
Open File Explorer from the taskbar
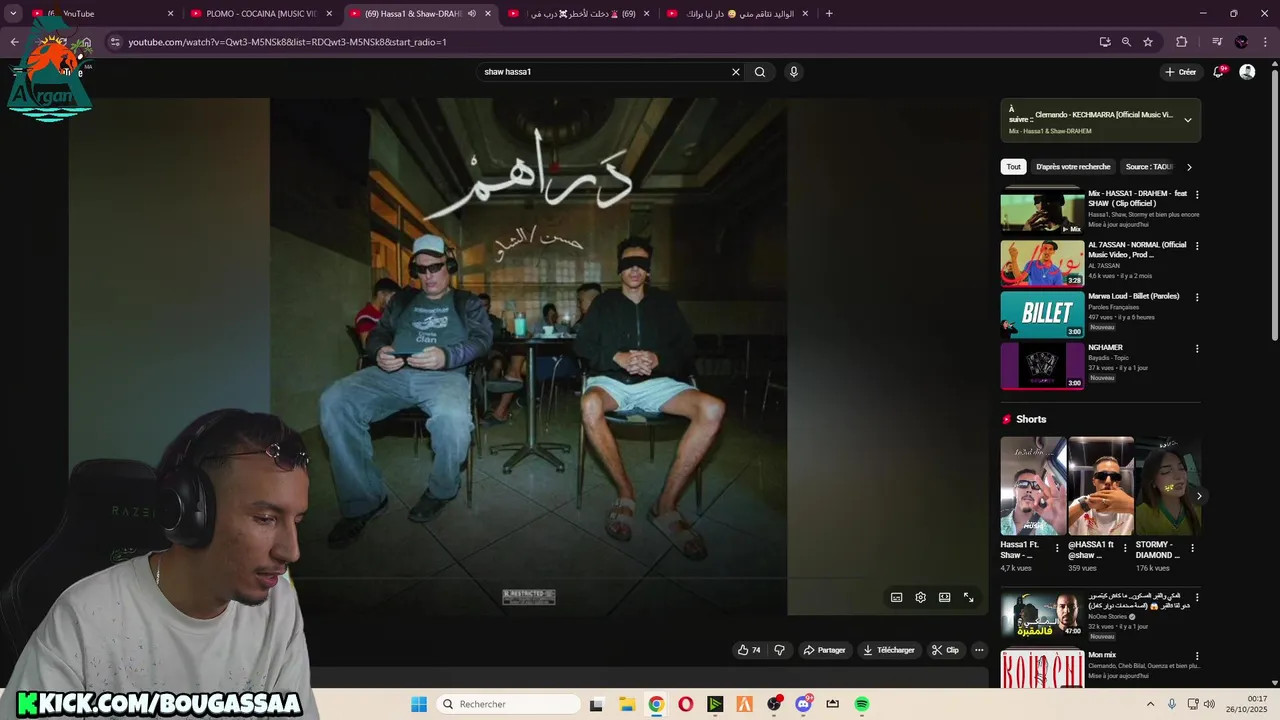point(626,704)
